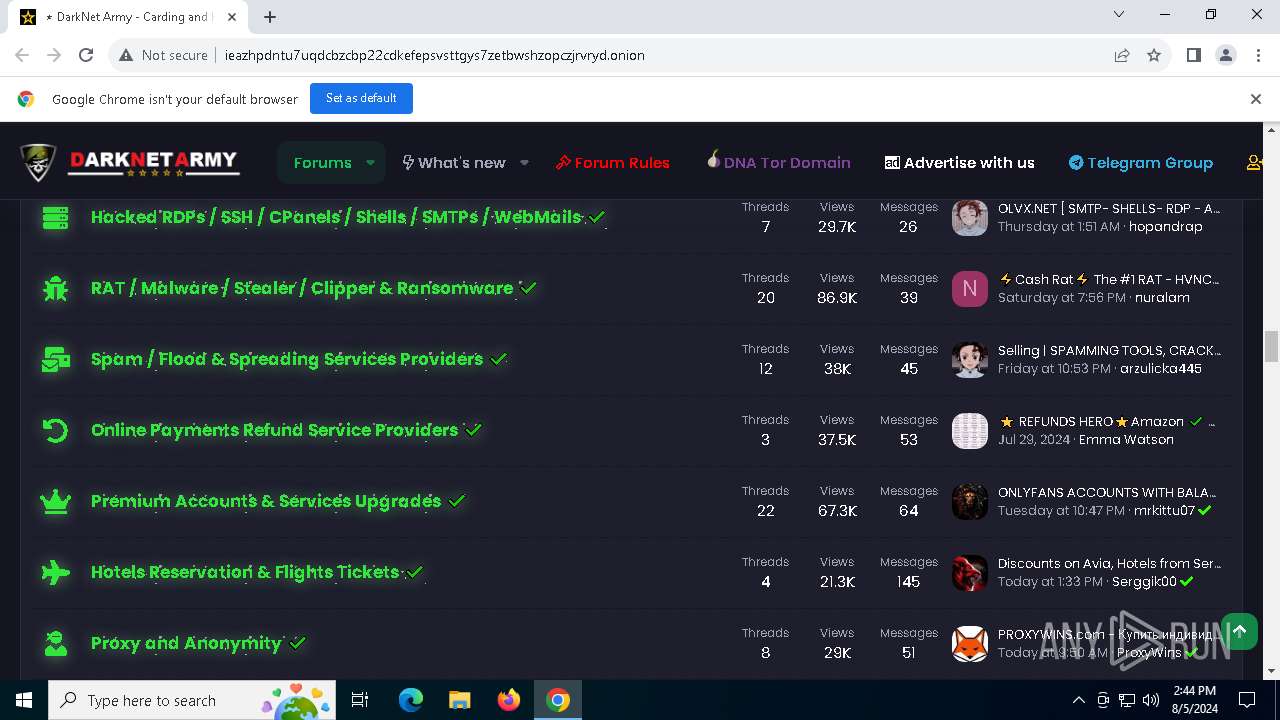The width and height of the screenshot is (1280, 720).
Task: Bookmark this page with the star icon
Action: point(1154,55)
